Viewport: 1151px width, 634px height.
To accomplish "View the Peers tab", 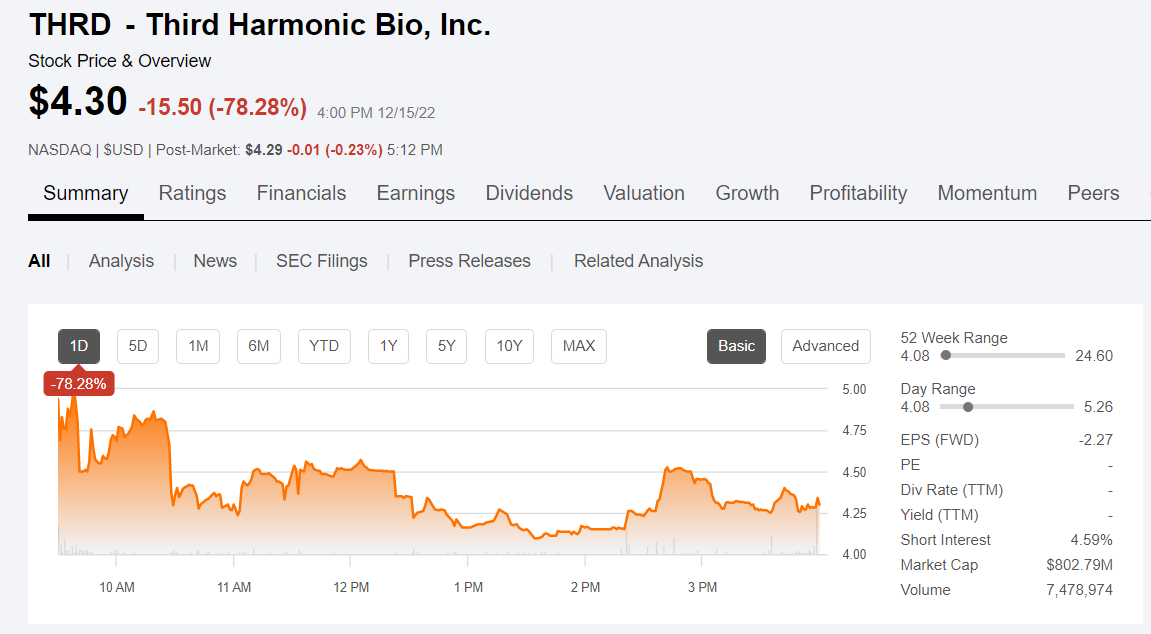I will (1093, 193).
